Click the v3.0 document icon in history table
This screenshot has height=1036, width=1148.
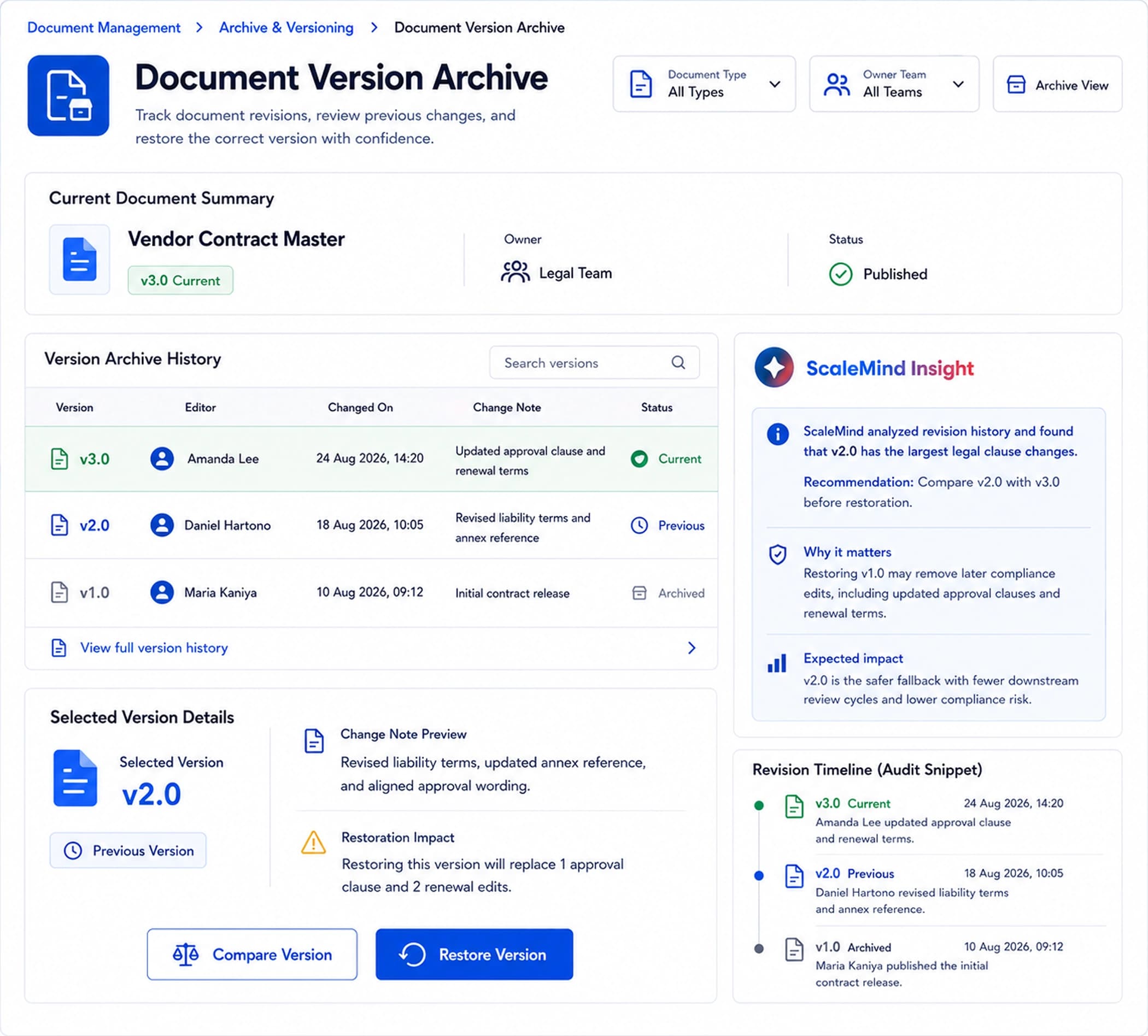point(59,459)
